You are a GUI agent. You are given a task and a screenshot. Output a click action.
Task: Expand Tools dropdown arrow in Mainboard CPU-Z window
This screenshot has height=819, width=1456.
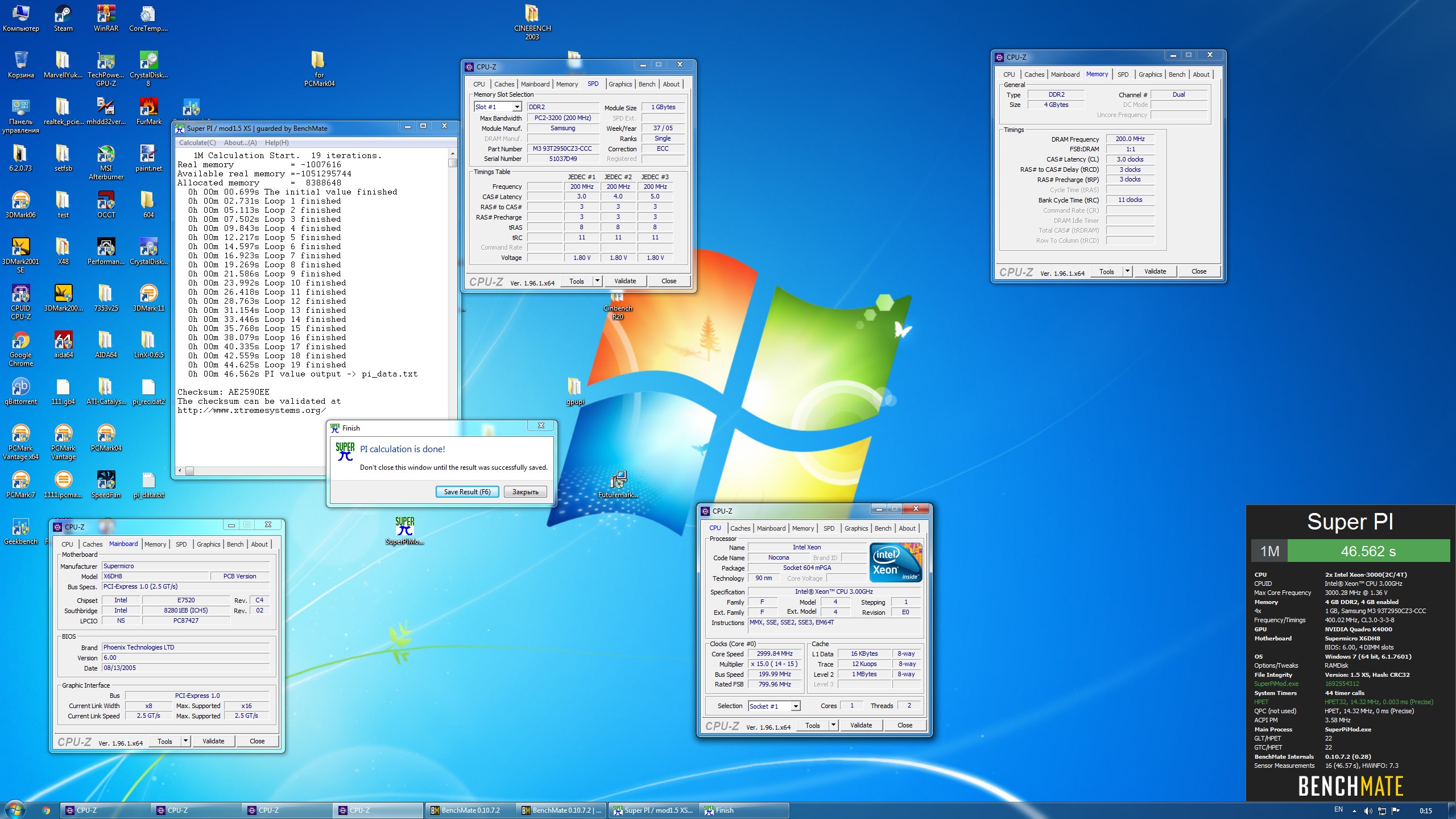185,741
